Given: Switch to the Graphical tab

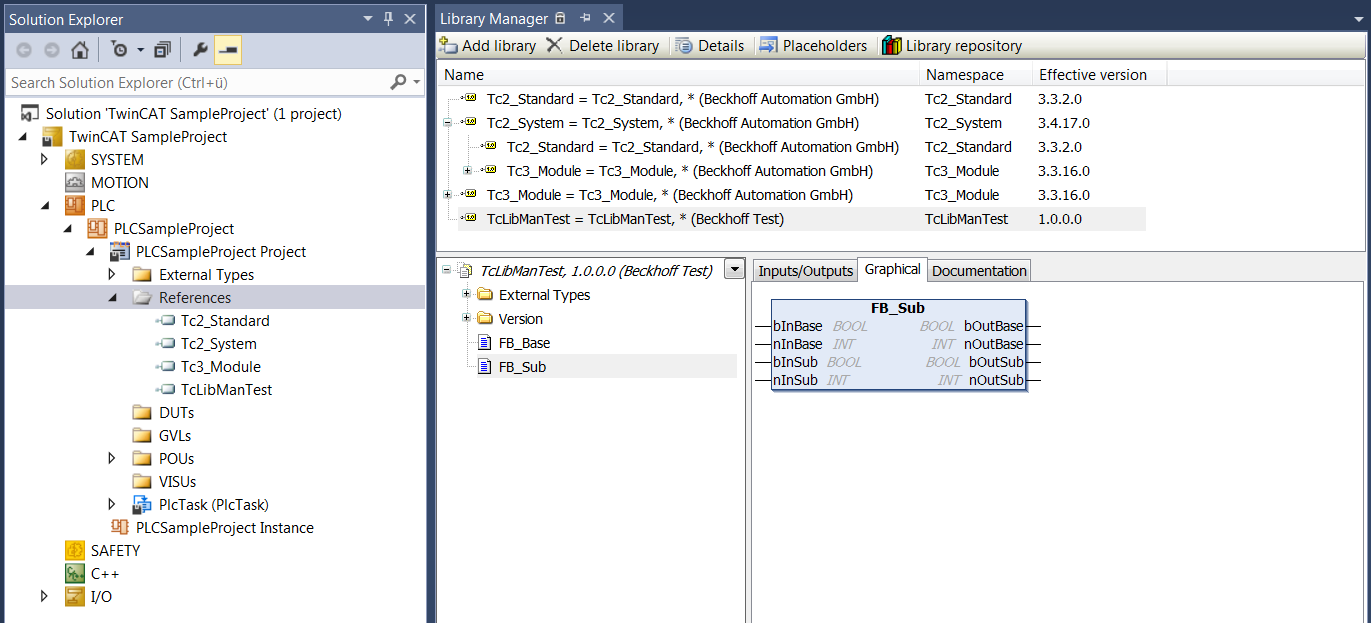Looking at the screenshot, I should click(892, 269).
